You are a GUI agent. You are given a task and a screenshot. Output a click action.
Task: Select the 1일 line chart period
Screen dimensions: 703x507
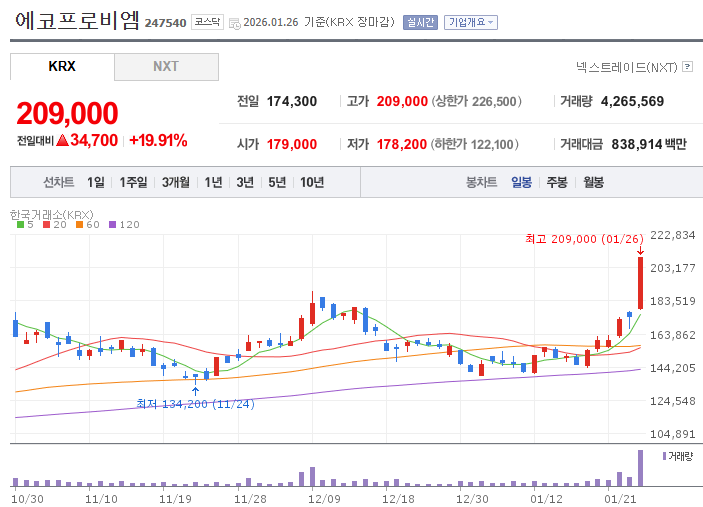point(95,182)
